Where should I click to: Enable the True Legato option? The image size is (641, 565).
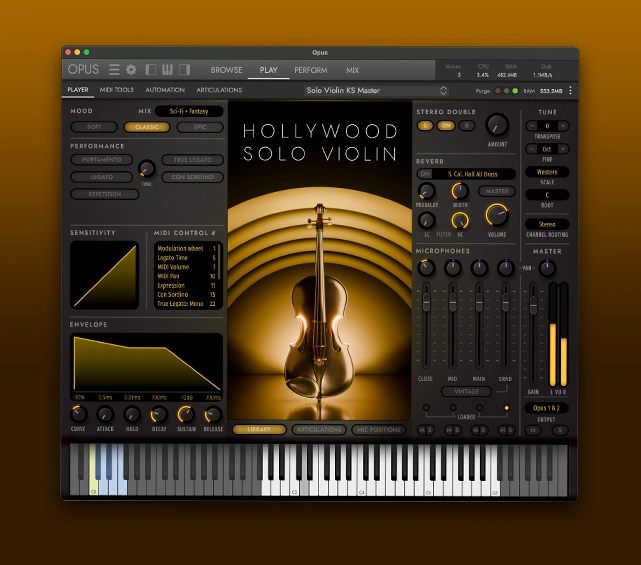click(x=193, y=160)
